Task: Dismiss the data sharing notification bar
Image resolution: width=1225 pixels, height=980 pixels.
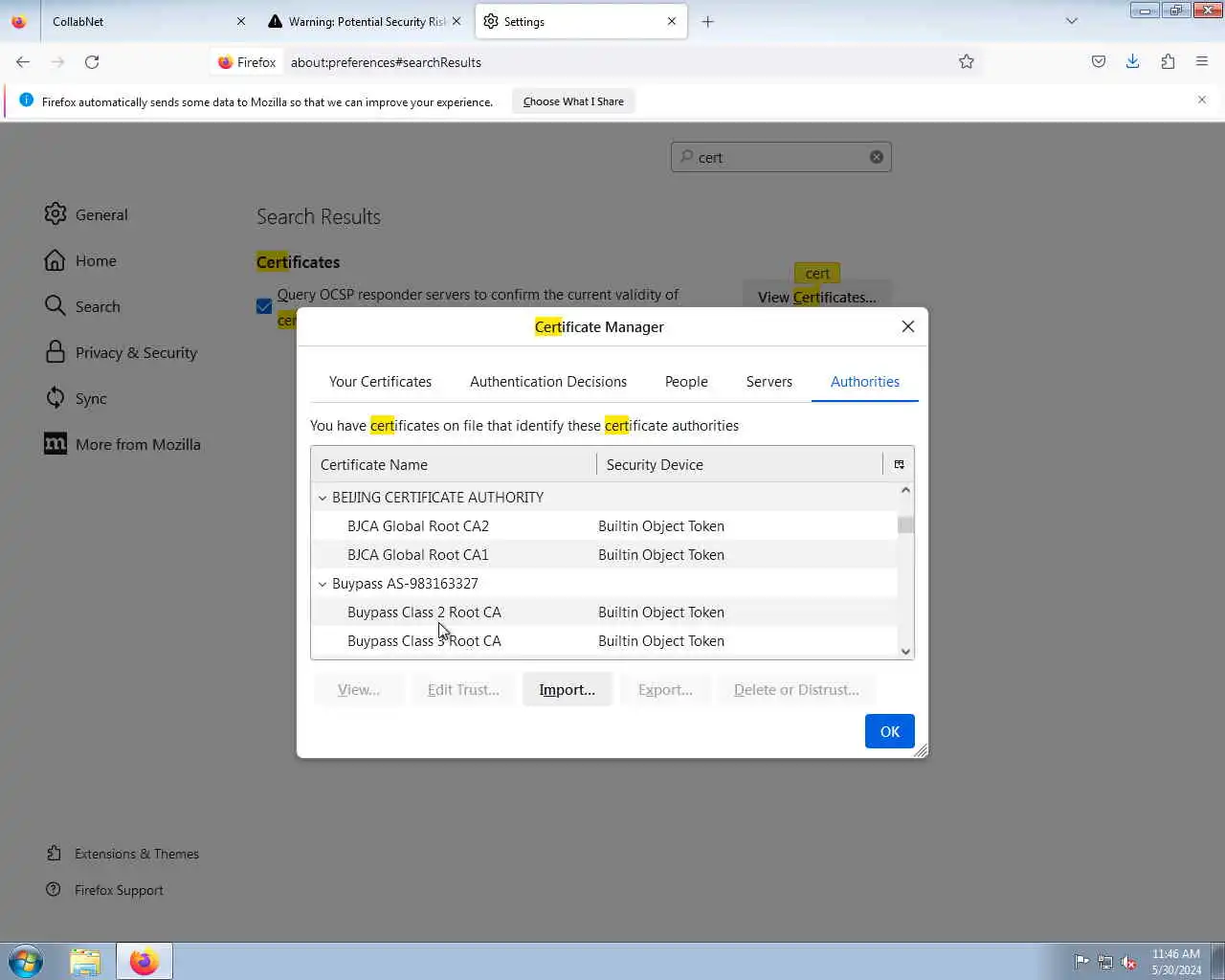Action: click(x=1202, y=100)
